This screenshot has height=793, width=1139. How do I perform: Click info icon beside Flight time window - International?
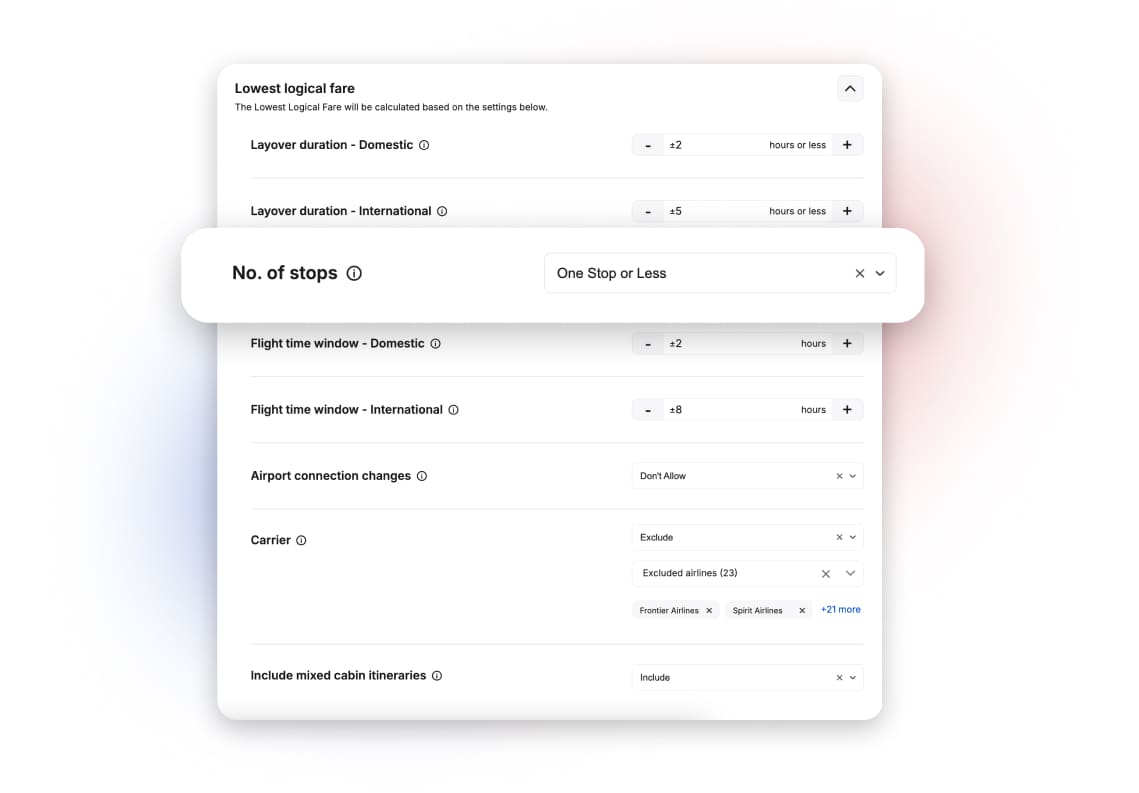pyautogui.click(x=453, y=410)
